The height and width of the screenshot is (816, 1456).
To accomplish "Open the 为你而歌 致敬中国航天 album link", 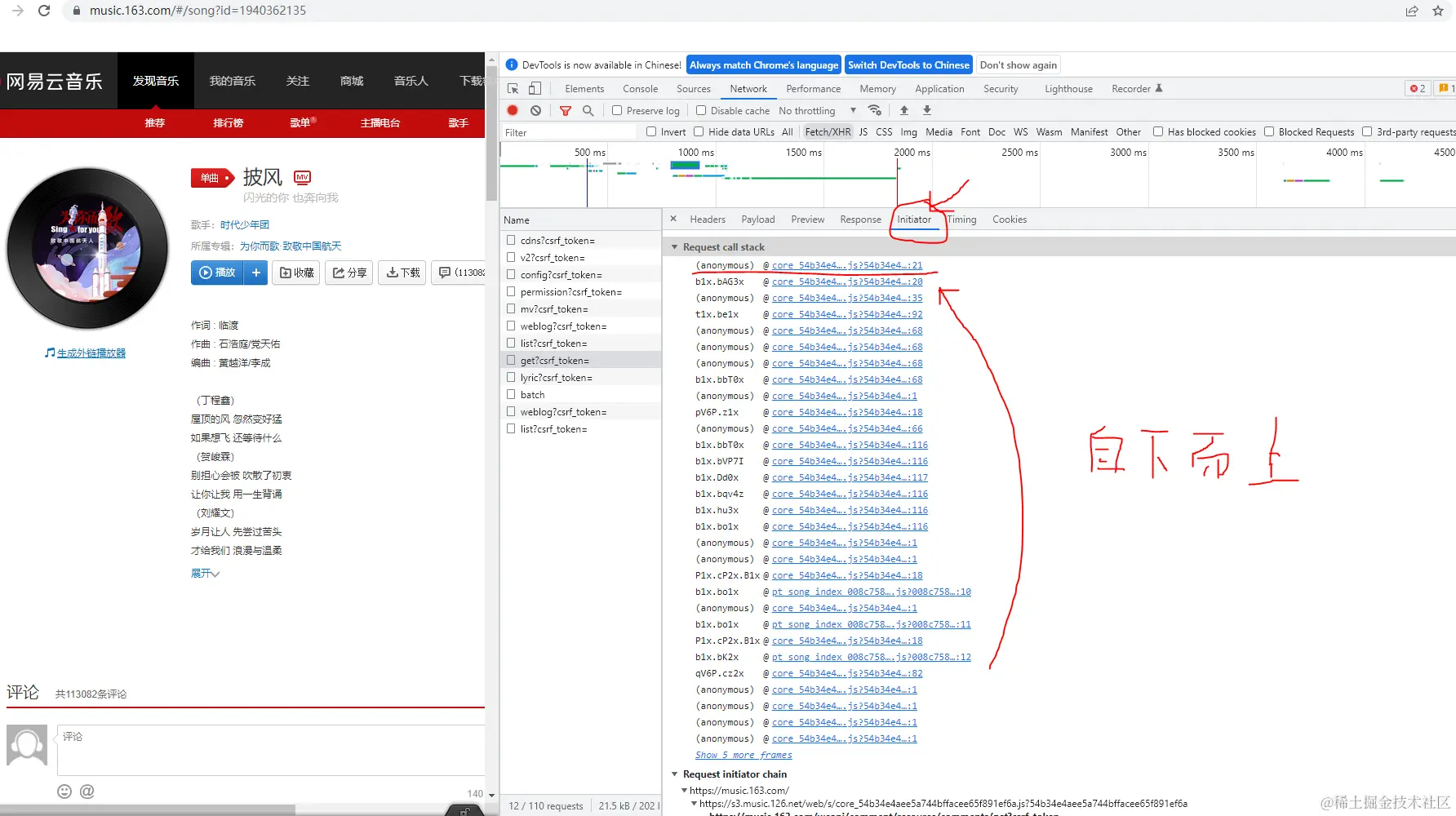I will coord(291,246).
